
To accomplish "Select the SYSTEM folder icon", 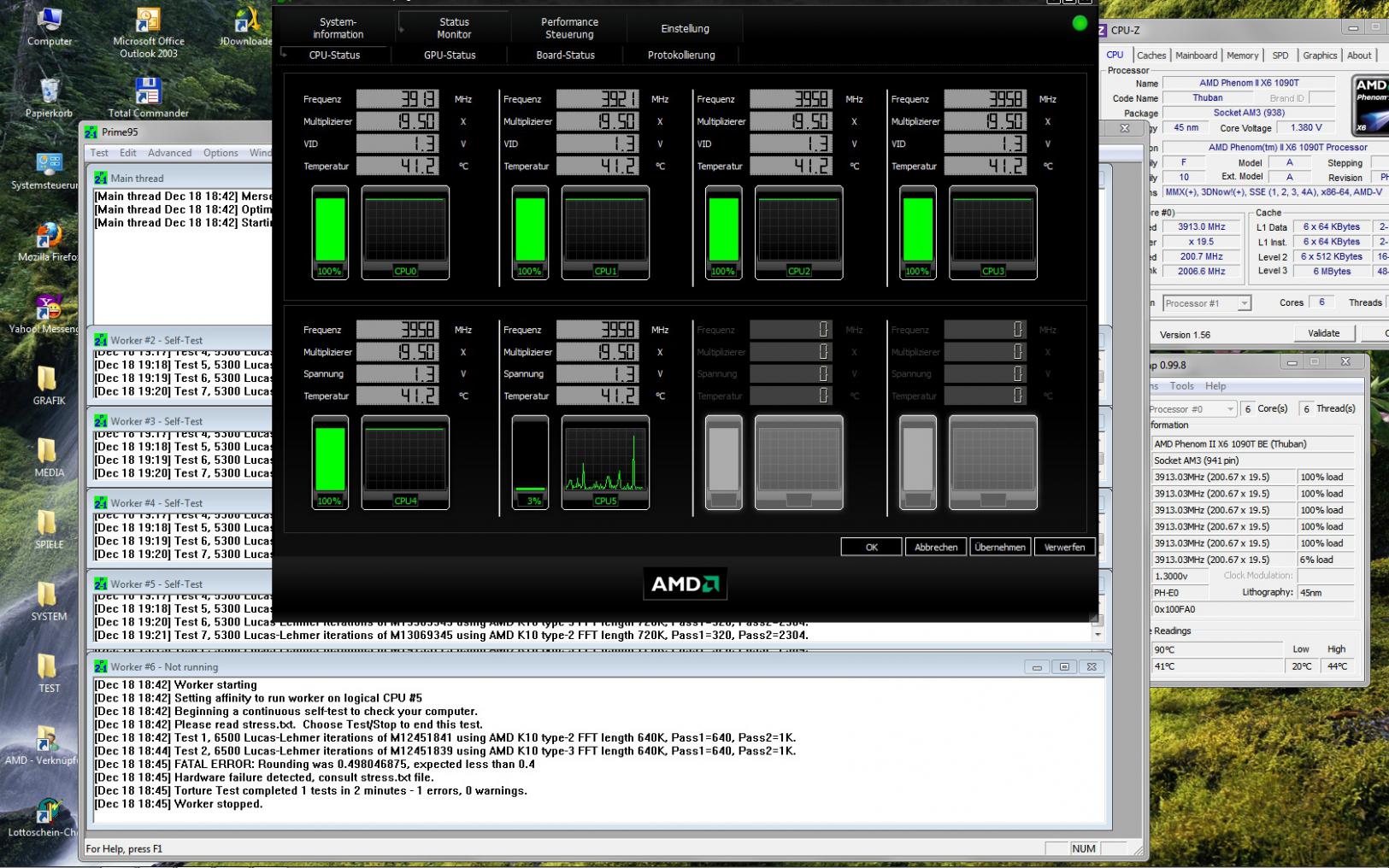I will click(x=49, y=601).
